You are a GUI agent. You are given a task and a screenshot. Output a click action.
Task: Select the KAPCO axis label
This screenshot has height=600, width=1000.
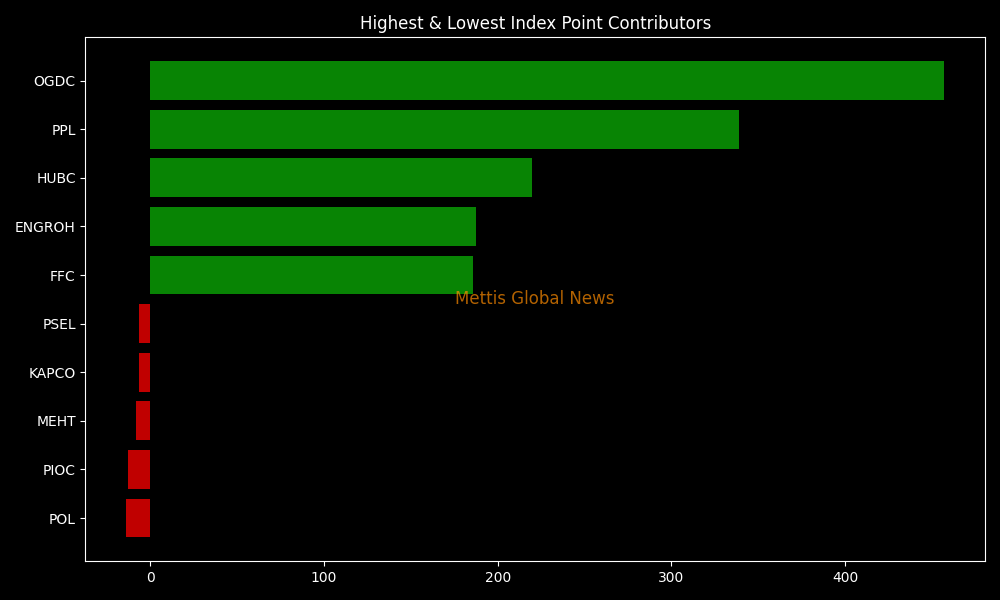coord(52,374)
